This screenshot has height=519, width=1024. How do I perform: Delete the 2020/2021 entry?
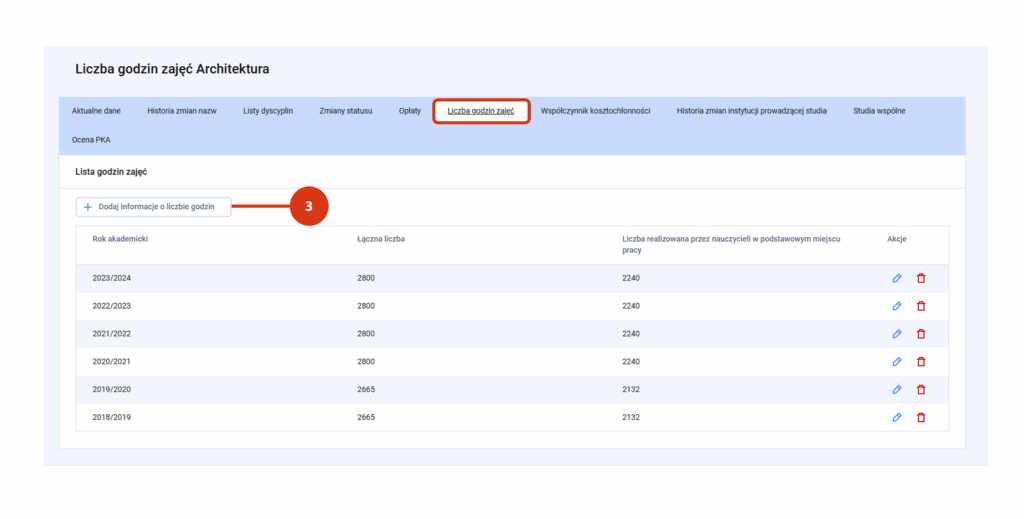tap(921, 362)
